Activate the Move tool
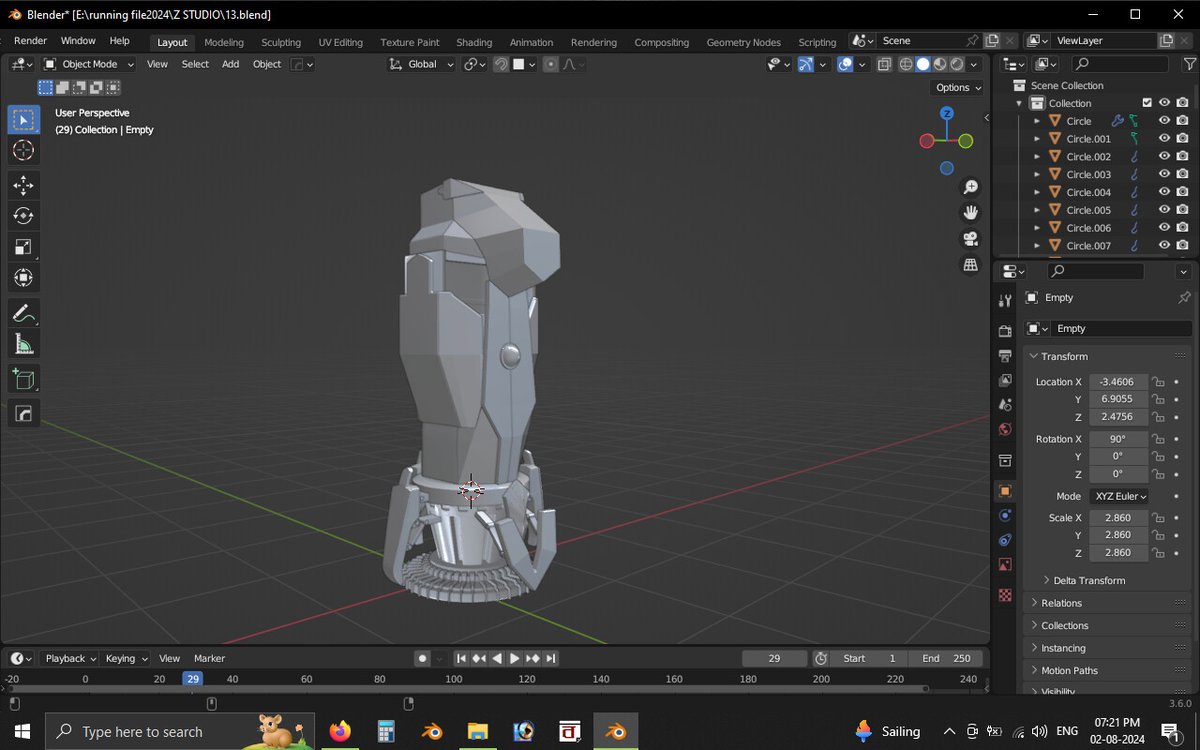1200x750 pixels. tap(23, 185)
